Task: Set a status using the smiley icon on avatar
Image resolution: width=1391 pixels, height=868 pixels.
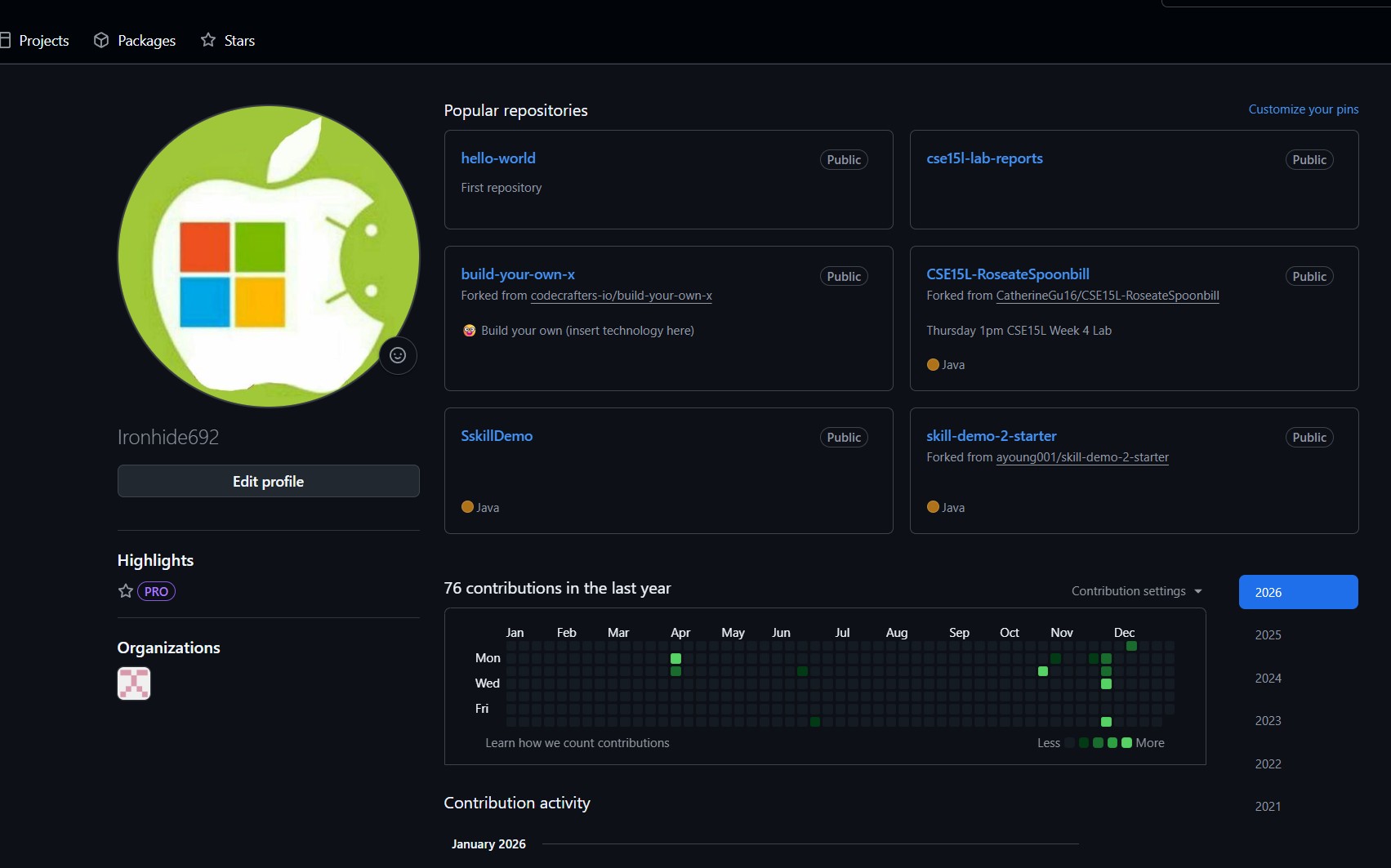Action: (398, 355)
